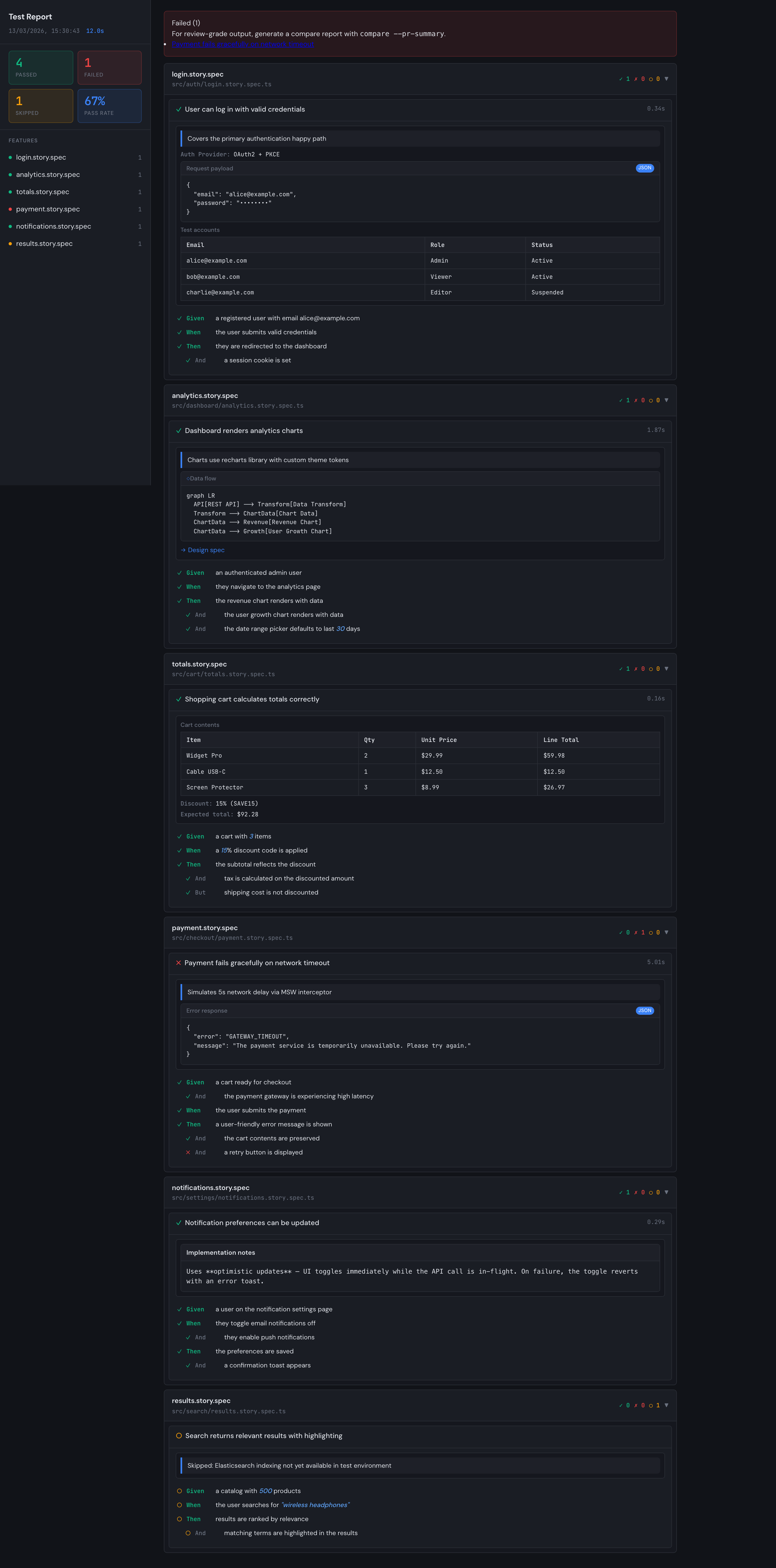The width and height of the screenshot is (776, 1568).
Task: Click the skipped circle icon beside the search scenario
Action: (x=179, y=1435)
